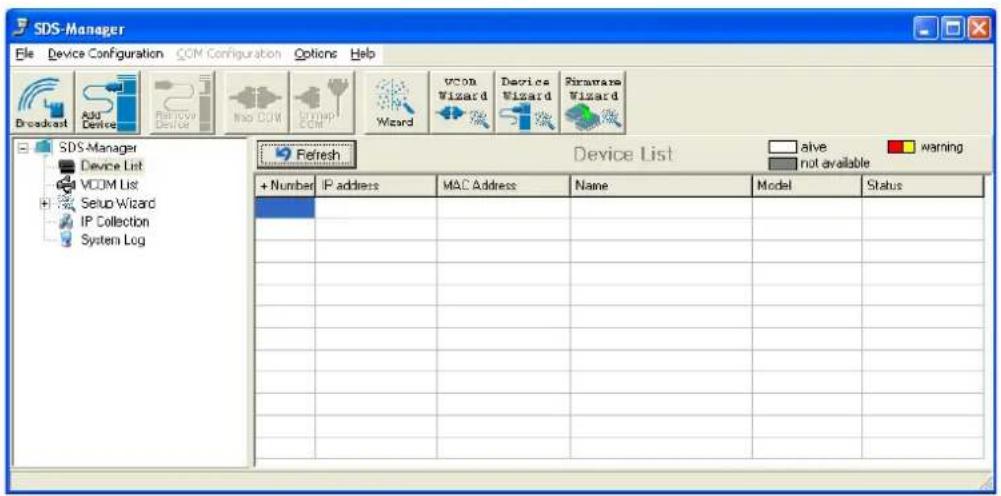Image resolution: width=1001 pixels, height=496 pixels.
Task: Launch the Wizard toolbar icon
Action: pyautogui.click(x=396, y=101)
